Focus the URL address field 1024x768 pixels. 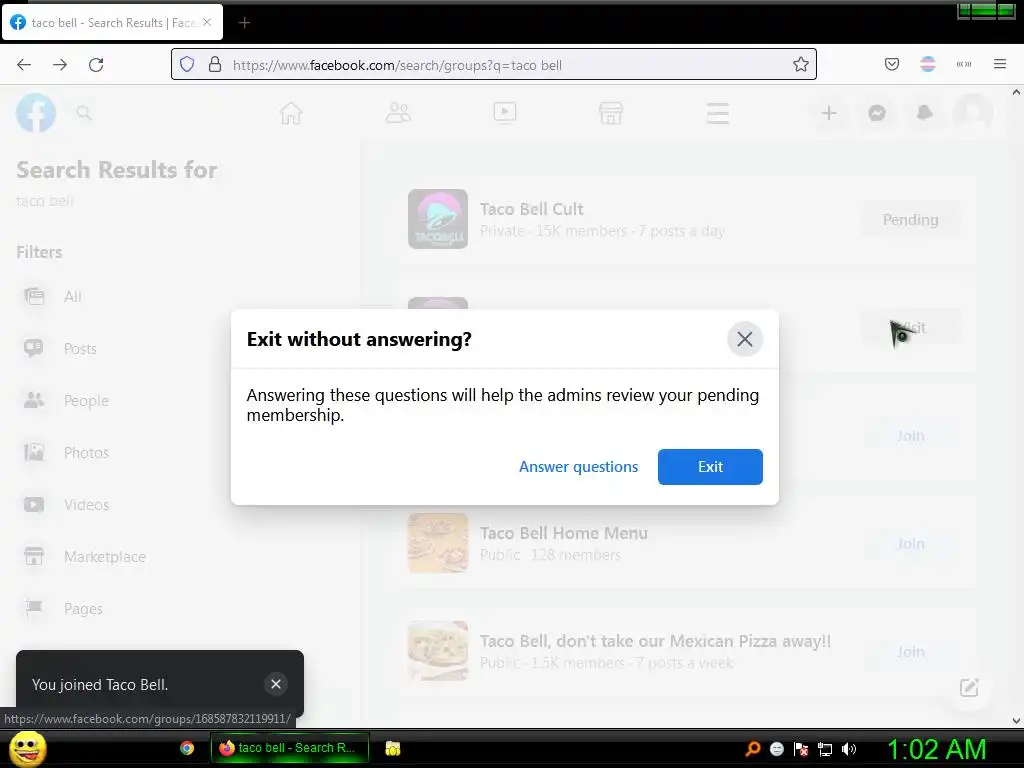click(494, 65)
